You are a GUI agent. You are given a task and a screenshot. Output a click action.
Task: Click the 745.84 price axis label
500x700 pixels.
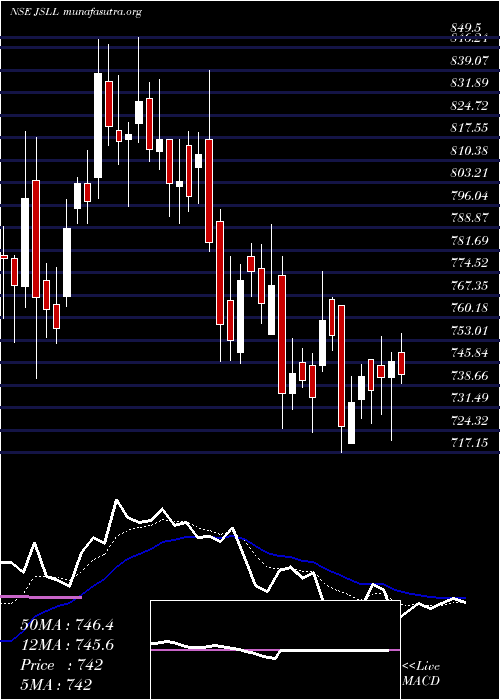(469, 353)
